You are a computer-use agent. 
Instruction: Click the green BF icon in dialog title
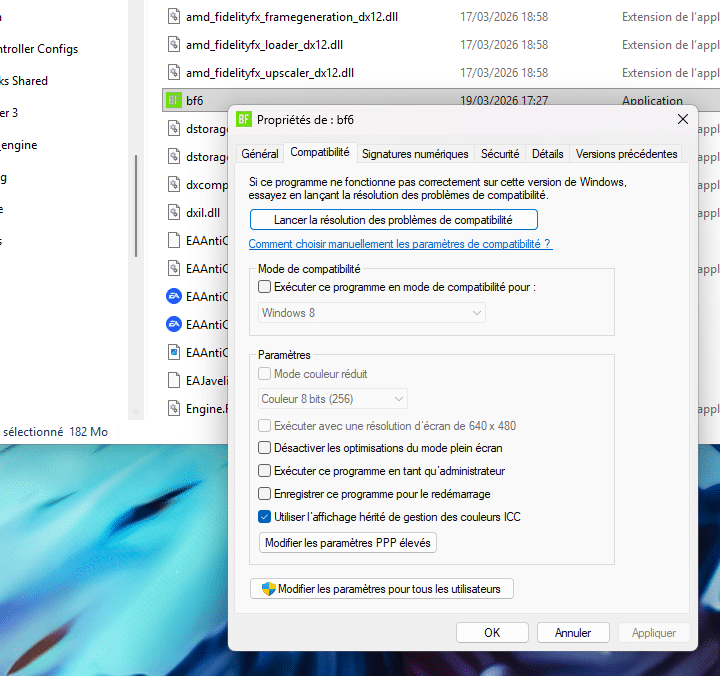pyautogui.click(x=244, y=119)
